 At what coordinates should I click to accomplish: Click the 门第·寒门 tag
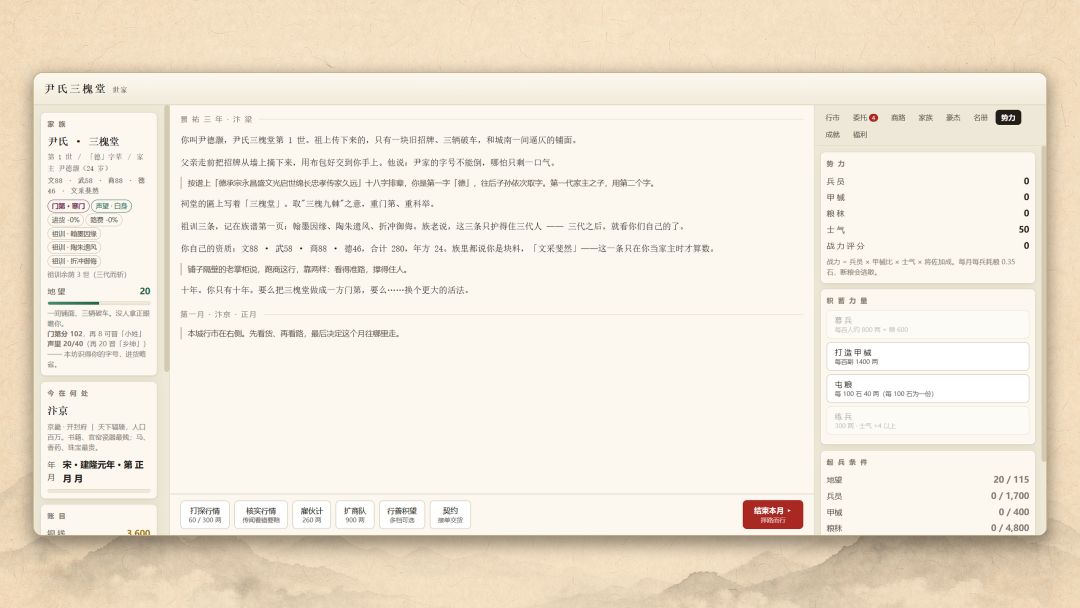68,206
